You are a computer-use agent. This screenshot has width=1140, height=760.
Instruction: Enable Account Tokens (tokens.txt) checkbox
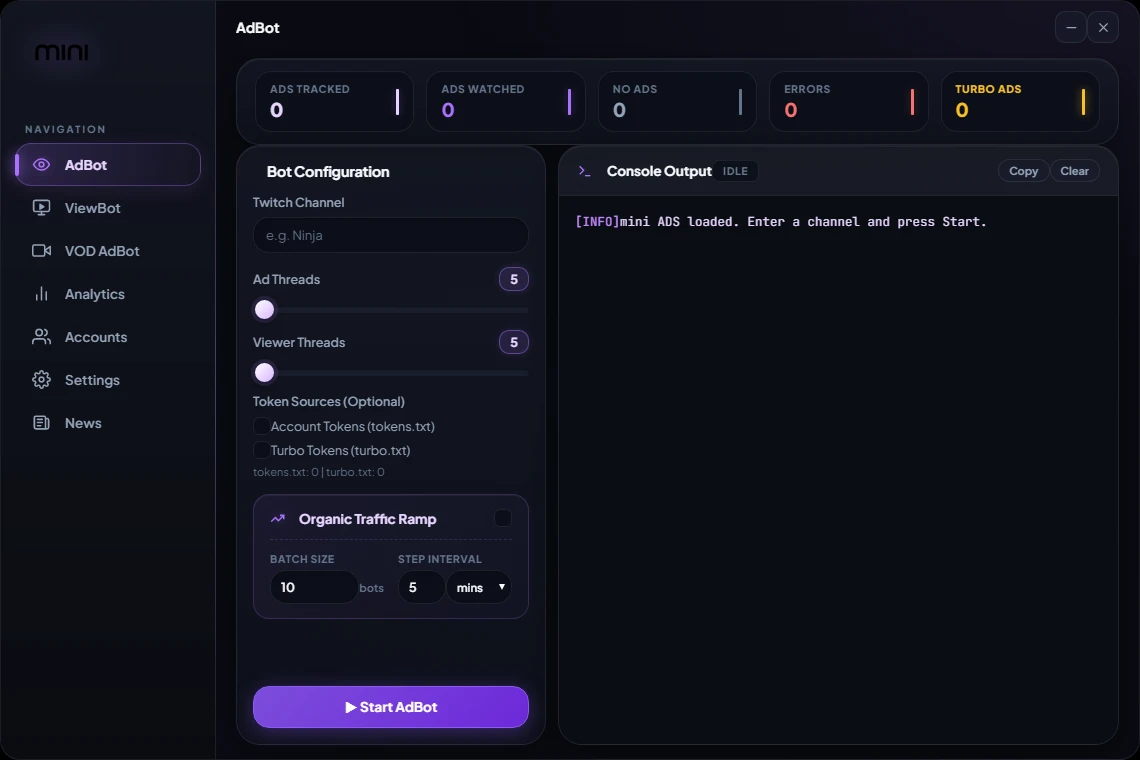click(260, 426)
